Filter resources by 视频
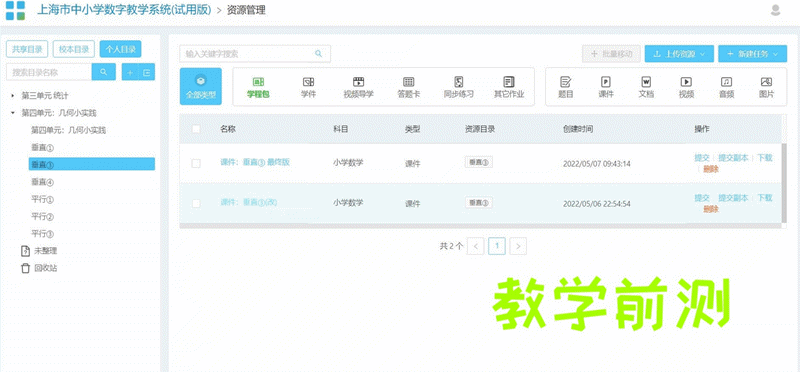Image resolution: width=800 pixels, height=372 pixels. pos(686,87)
